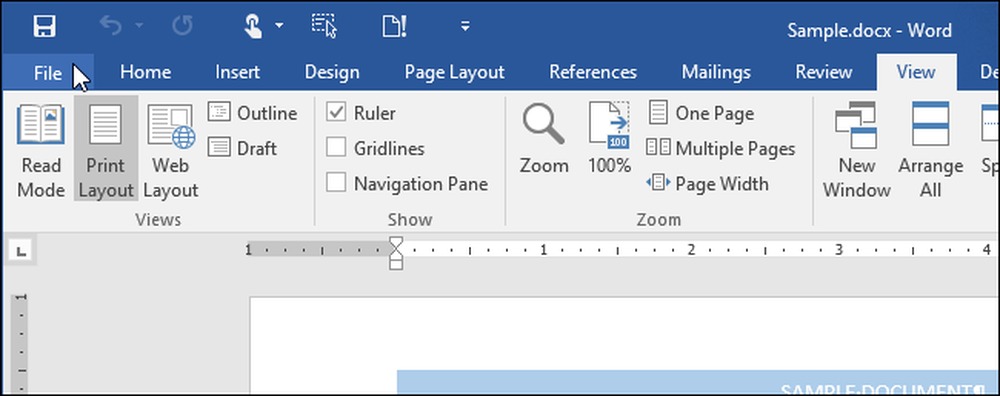Screen dimensions: 1000x396
Task: Click the Save icon in quick access toolbar
Action: (45, 27)
